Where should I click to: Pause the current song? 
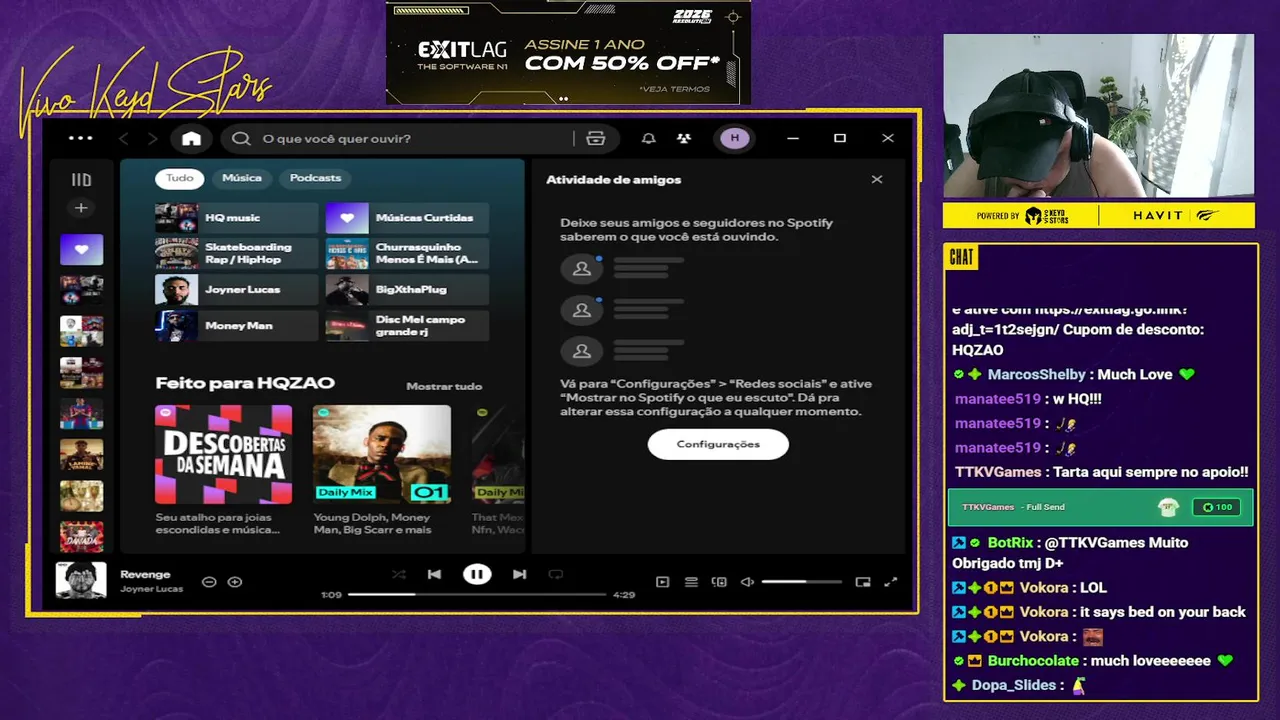[477, 574]
